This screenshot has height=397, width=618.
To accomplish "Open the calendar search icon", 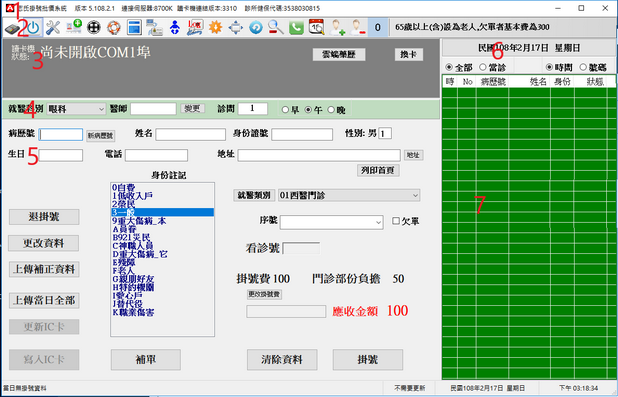I will click(316, 27).
